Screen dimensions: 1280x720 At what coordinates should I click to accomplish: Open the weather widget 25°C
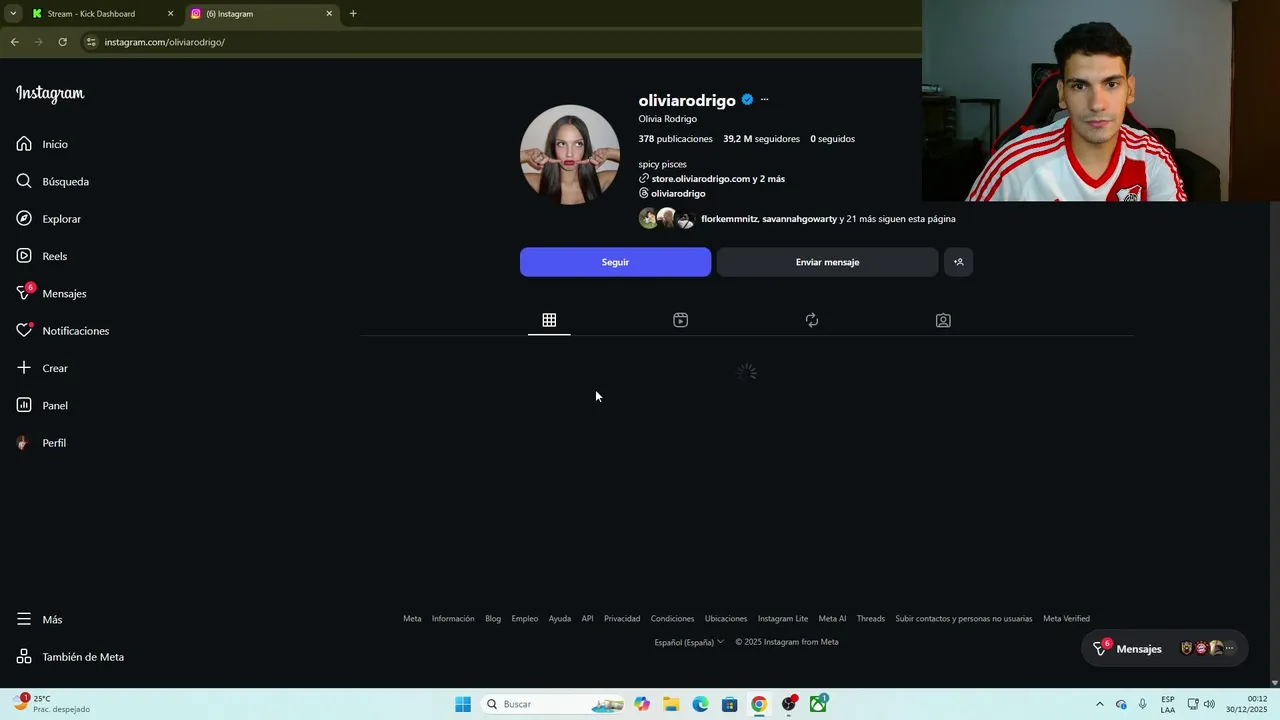coord(52,704)
